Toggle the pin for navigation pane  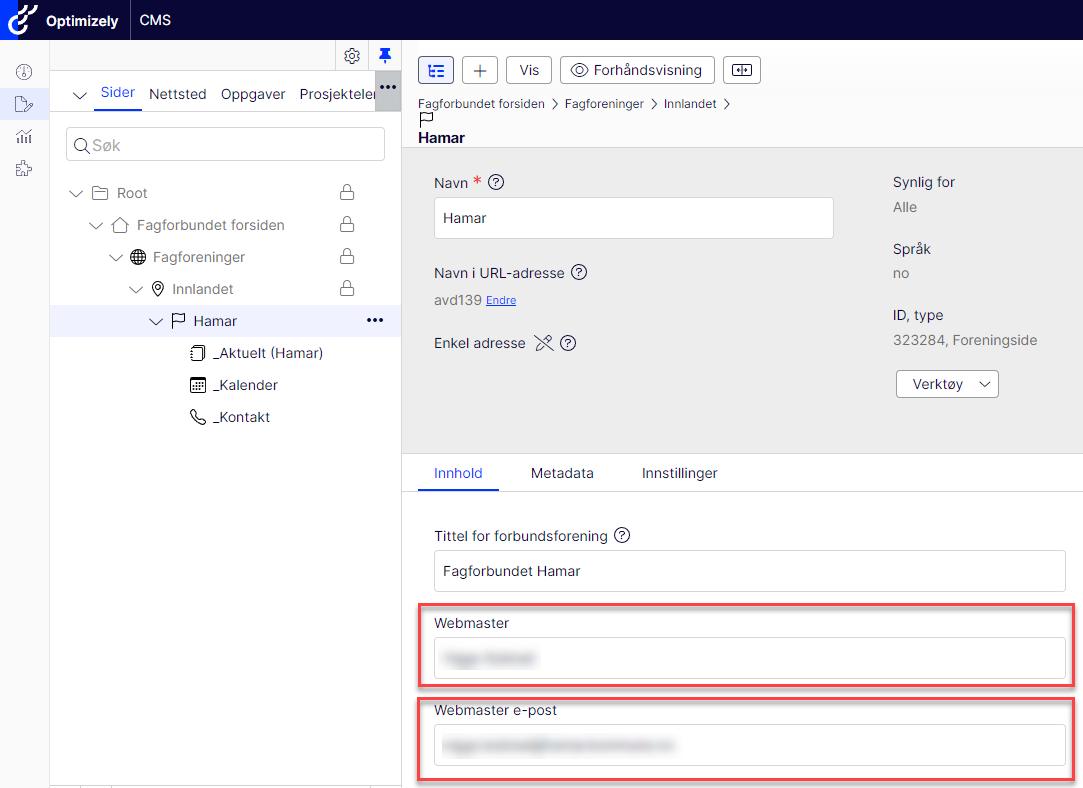click(x=385, y=56)
